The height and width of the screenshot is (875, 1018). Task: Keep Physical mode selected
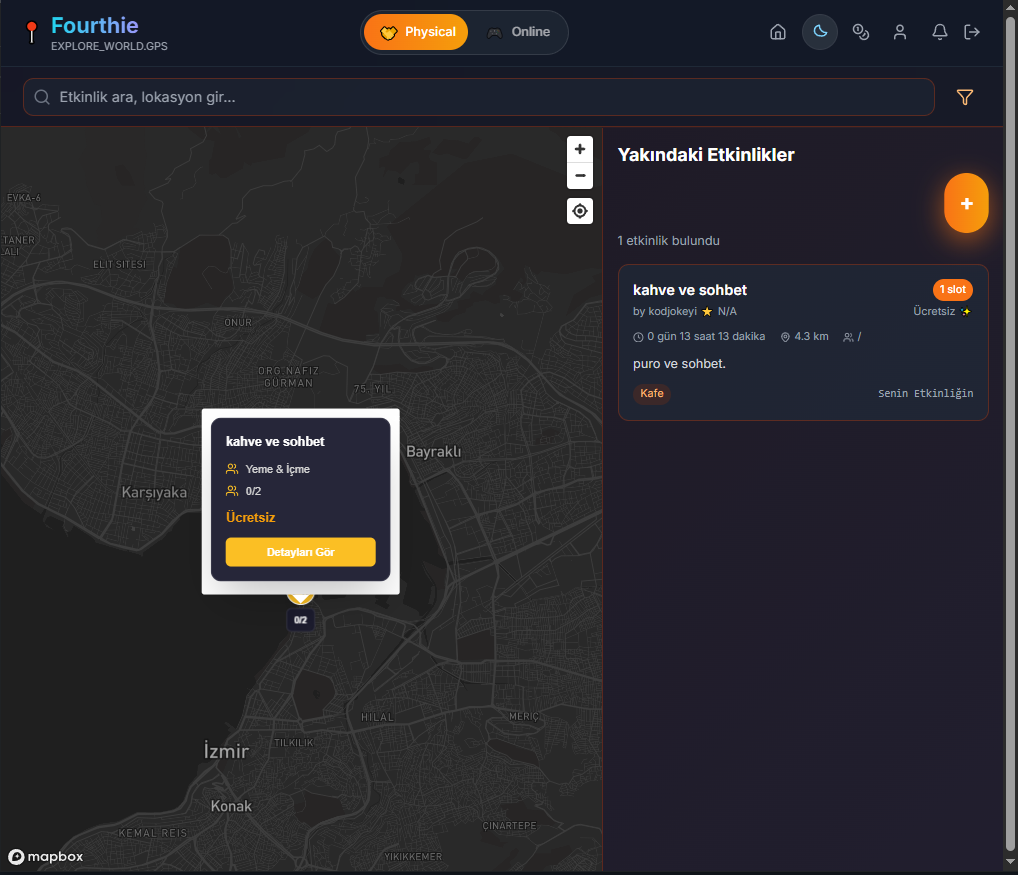(415, 31)
